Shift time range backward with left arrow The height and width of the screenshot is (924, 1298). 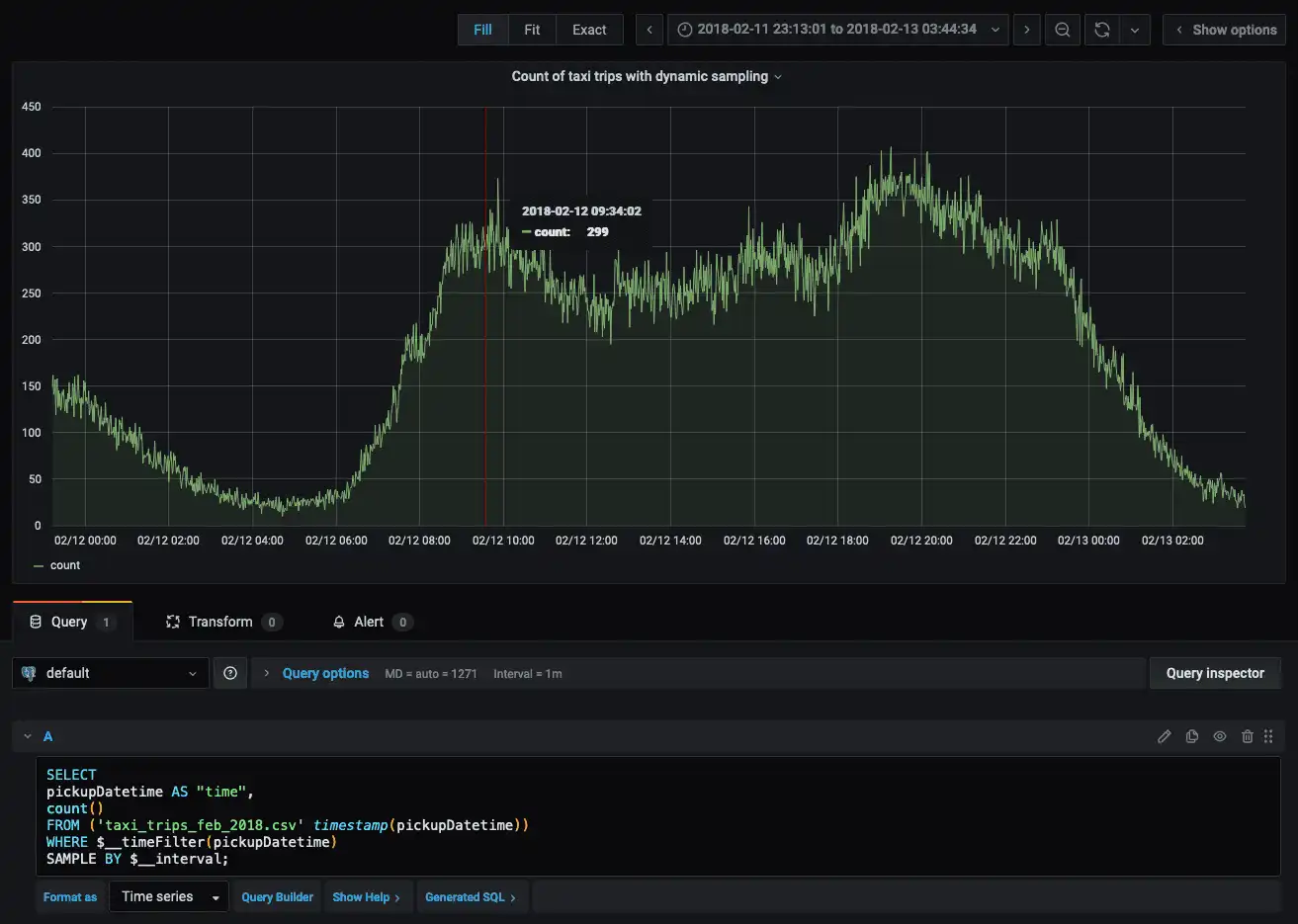click(649, 30)
